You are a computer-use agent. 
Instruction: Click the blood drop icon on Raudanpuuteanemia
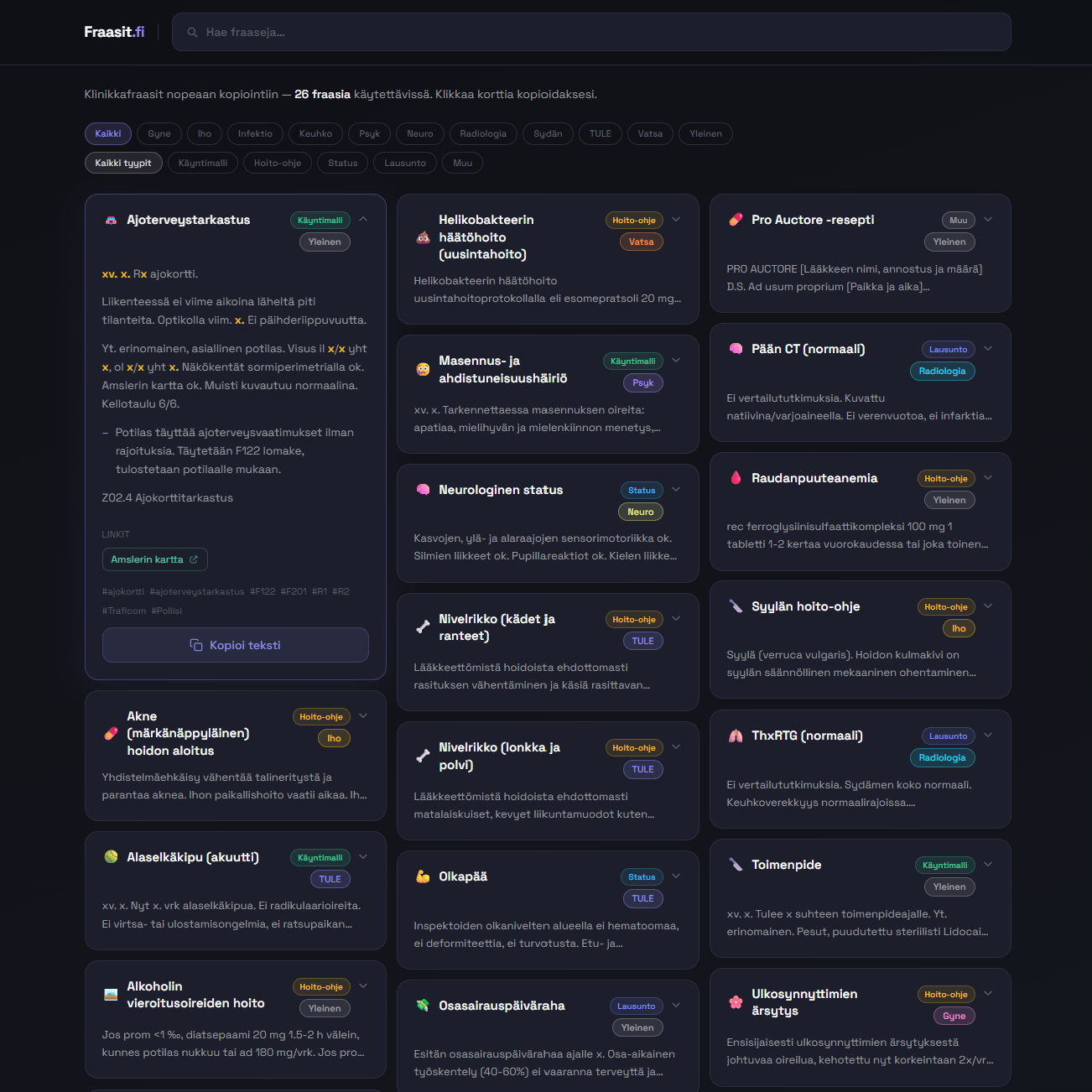point(736,478)
